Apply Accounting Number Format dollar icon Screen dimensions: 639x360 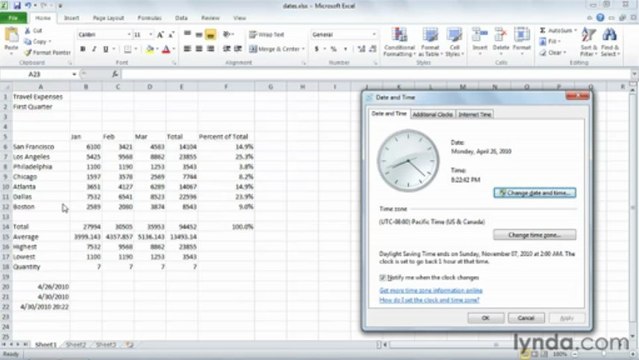click(317, 49)
